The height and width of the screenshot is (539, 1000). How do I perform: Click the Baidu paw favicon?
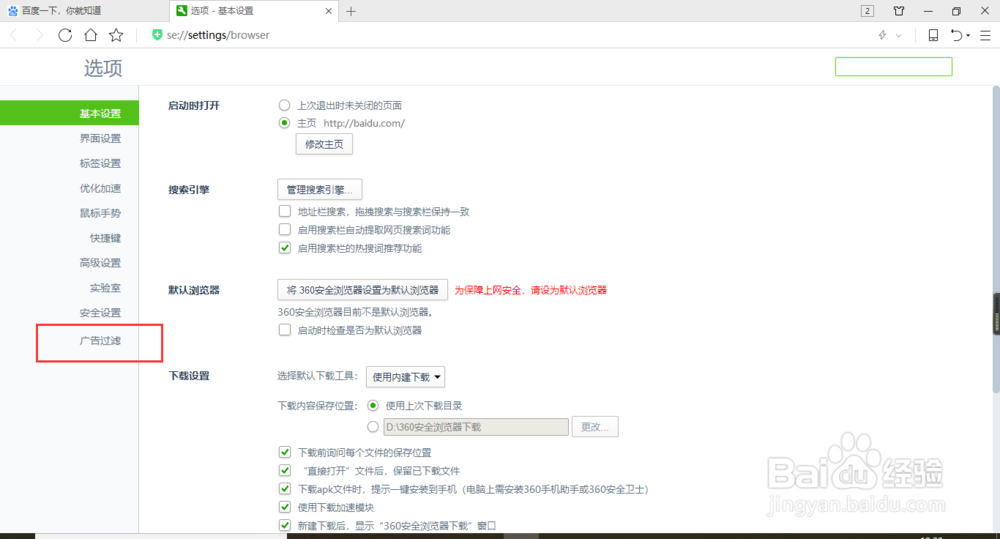[x=13, y=11]
